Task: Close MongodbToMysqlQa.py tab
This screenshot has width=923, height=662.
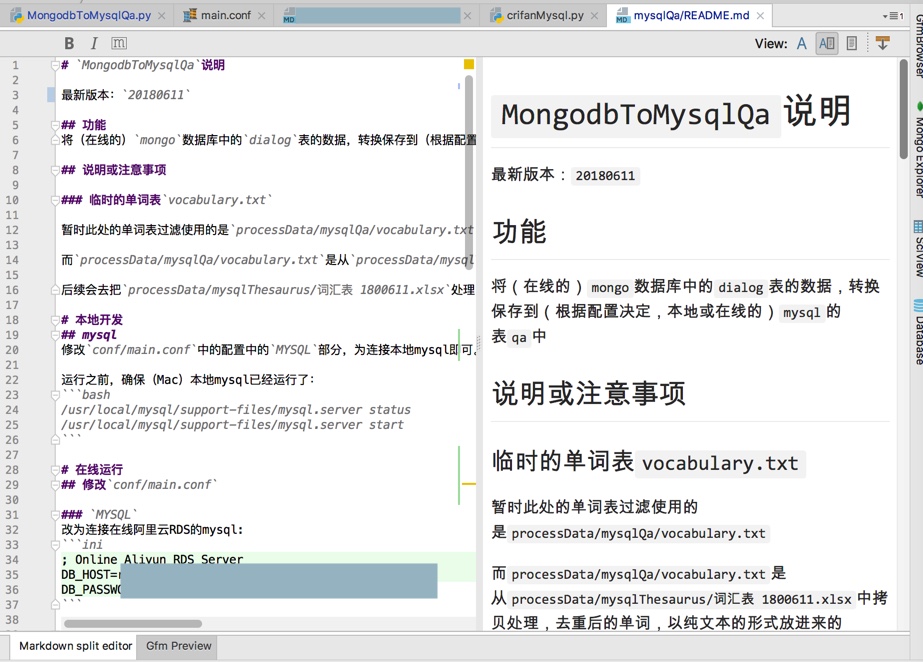Action: click(x=161, y=16)
